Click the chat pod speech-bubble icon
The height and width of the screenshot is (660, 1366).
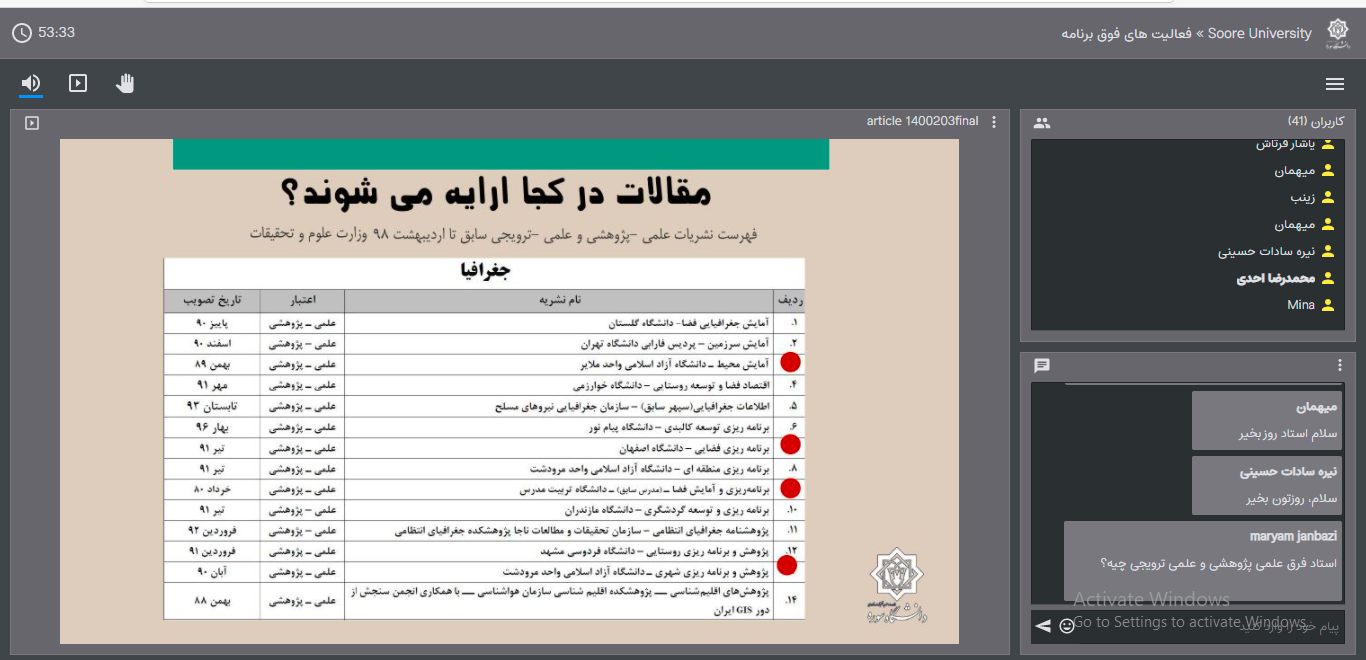pyautogui.click(x=1042, y=366)
